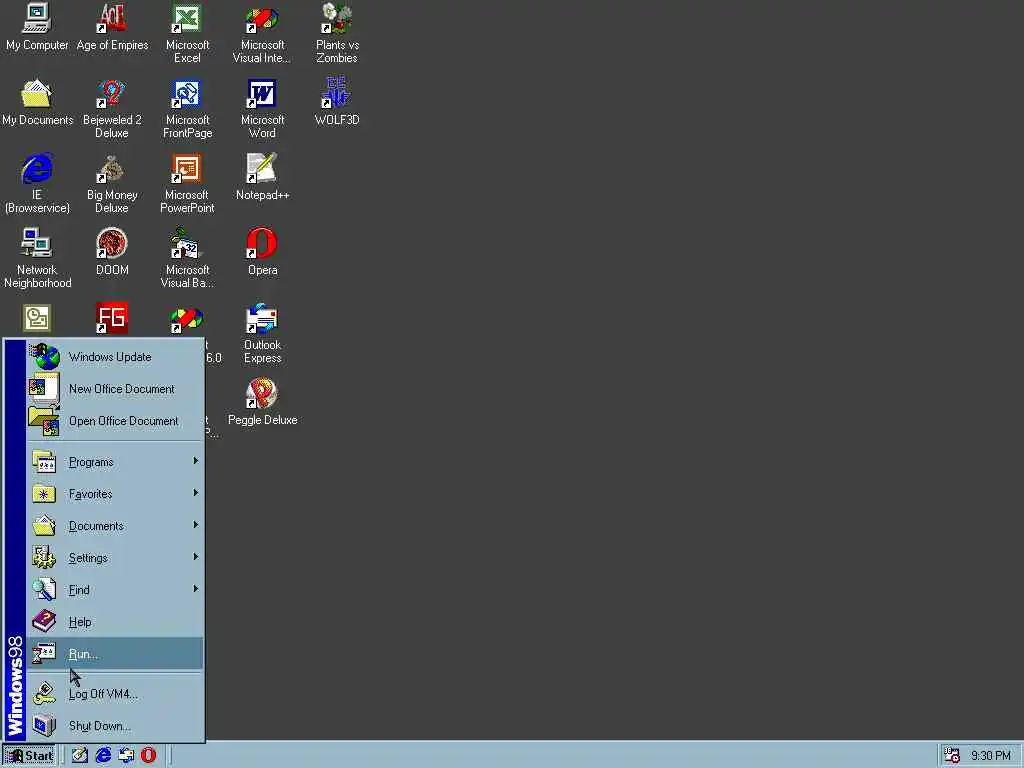Expand Settings via its arrow
Screen dimensions: 1024x768
click(195, 557)
